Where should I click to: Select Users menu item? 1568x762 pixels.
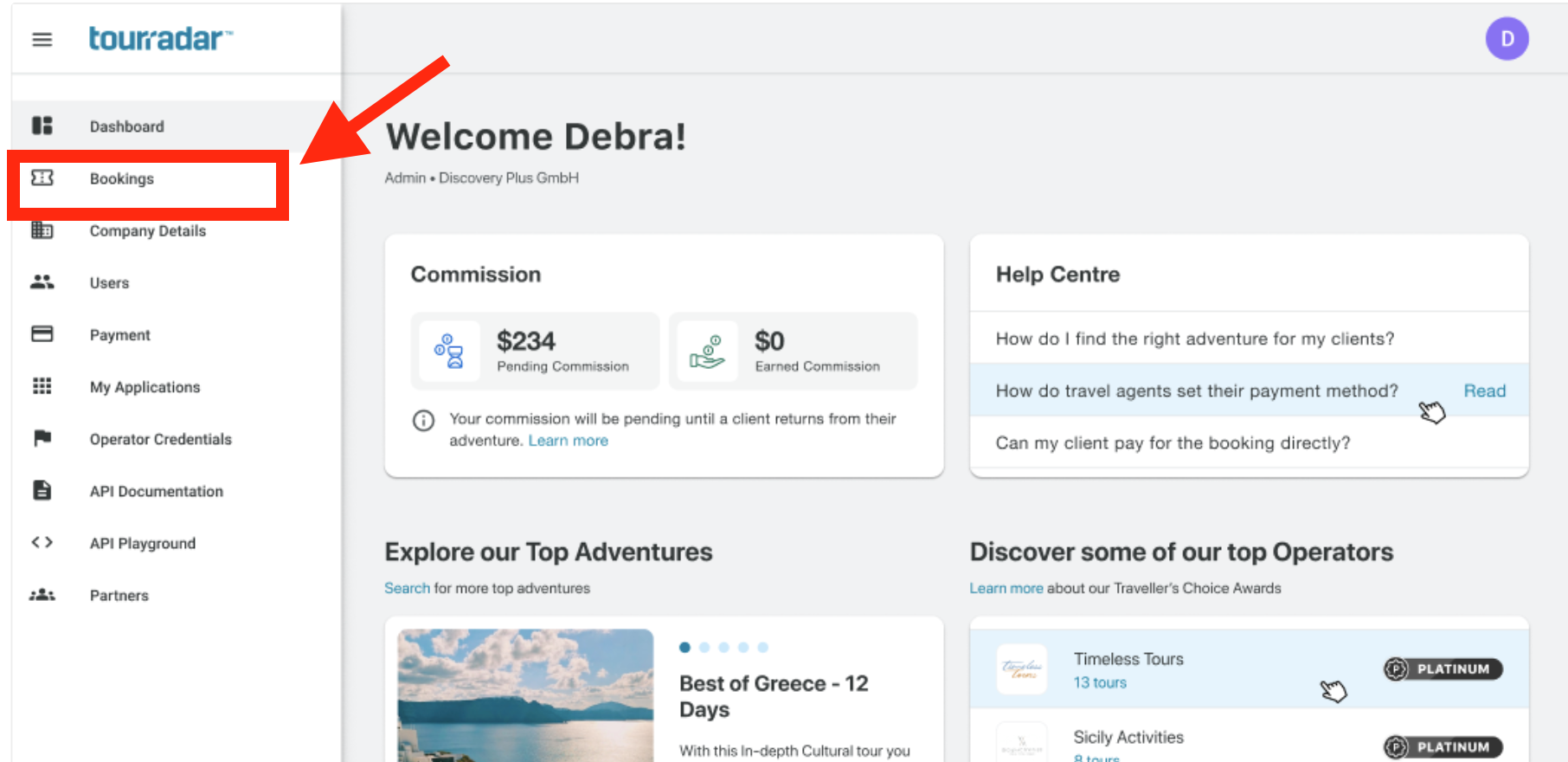coord(109,283)
